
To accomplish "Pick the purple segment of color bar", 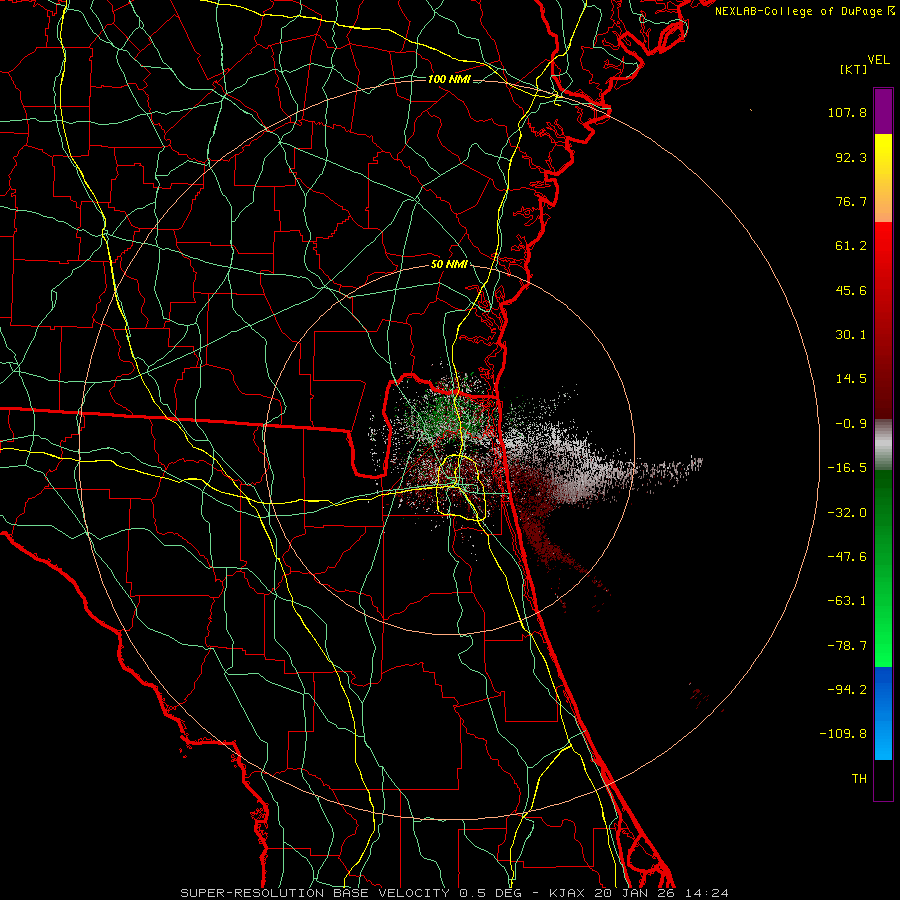I will tap(883, 111).
